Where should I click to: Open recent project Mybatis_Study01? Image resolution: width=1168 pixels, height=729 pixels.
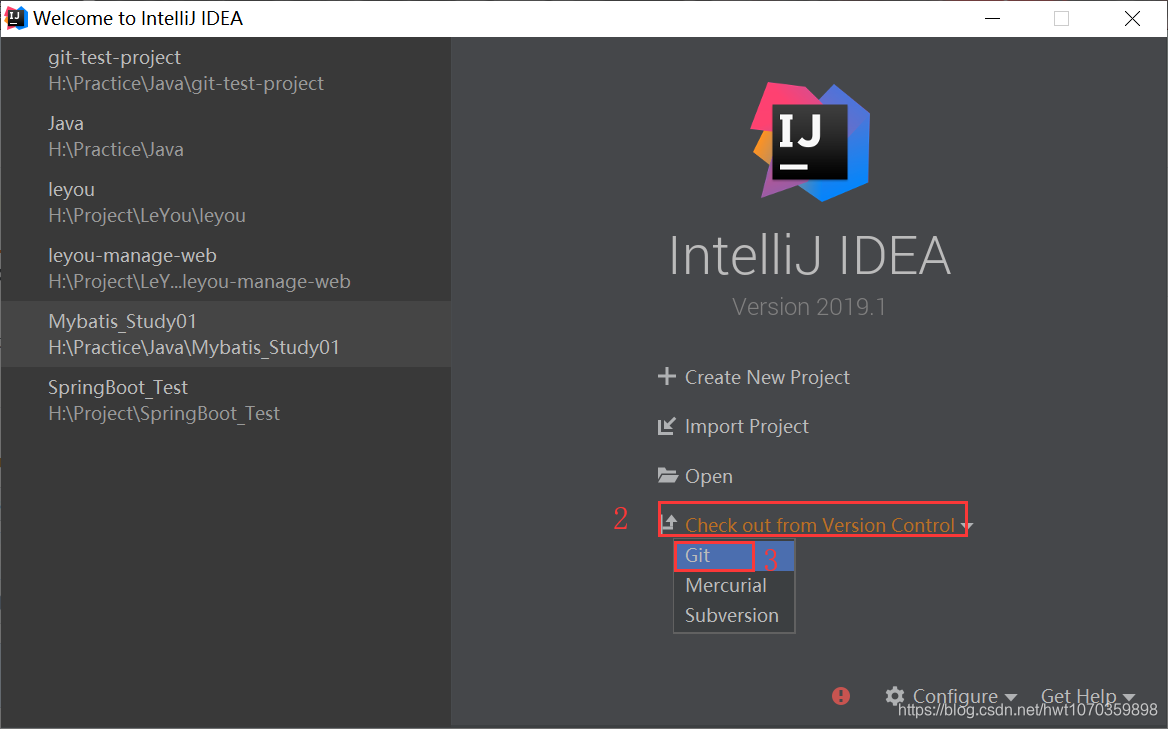click(x=226, y=334)
